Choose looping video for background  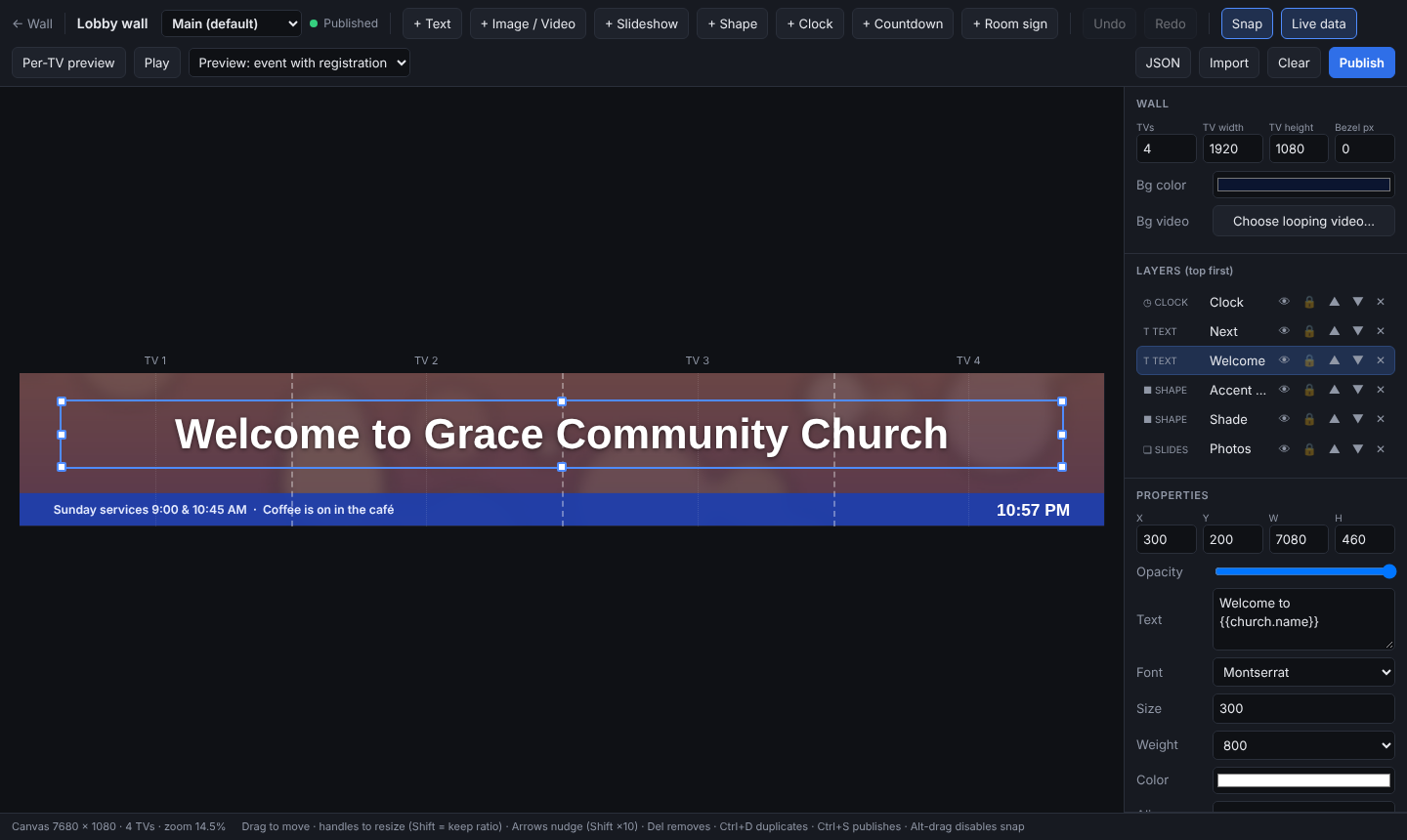1303,221
